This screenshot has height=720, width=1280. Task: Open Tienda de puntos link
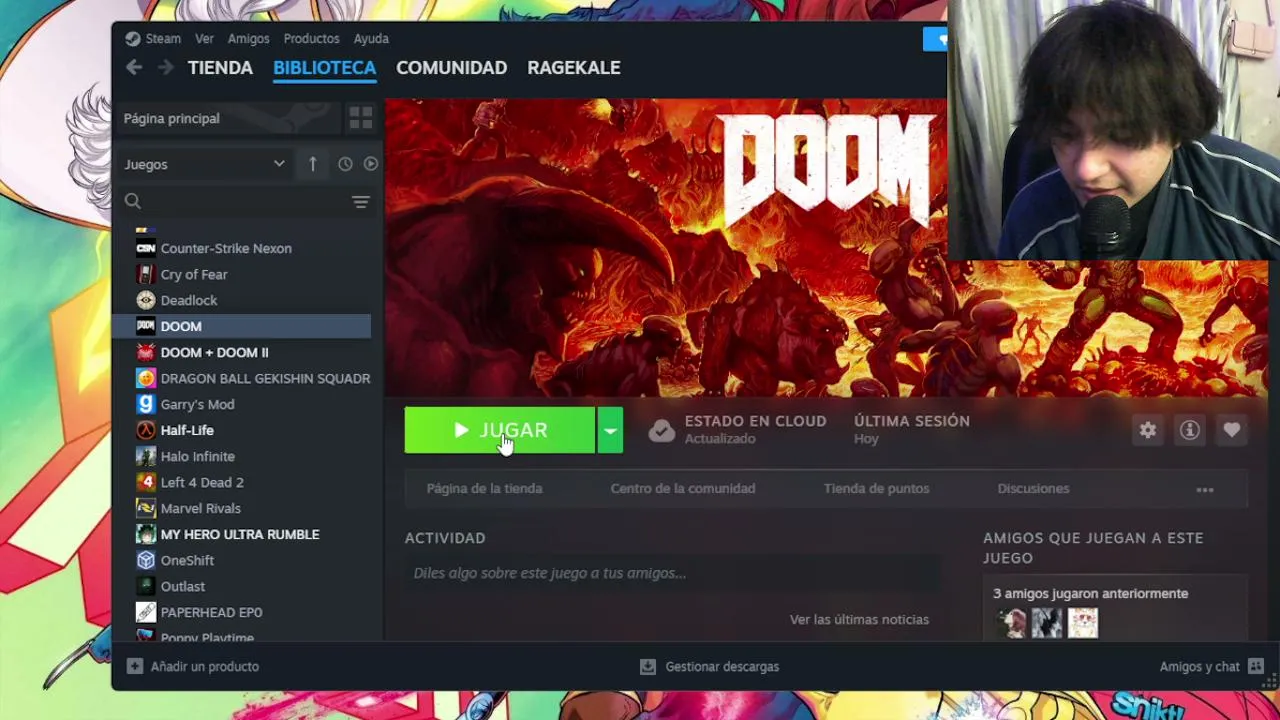[x=877, y=489]
